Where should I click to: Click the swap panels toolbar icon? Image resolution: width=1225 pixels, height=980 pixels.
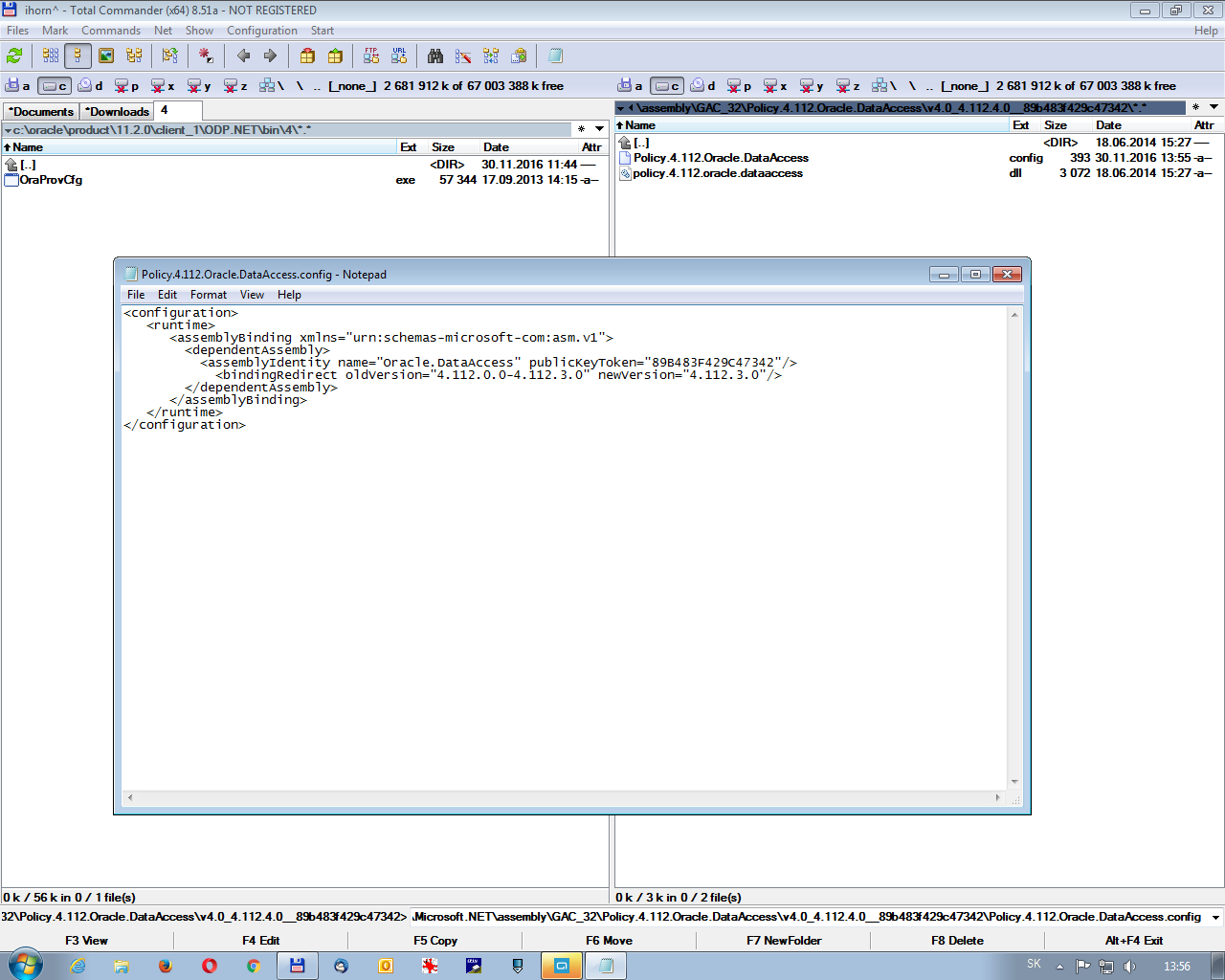point(169,56)
